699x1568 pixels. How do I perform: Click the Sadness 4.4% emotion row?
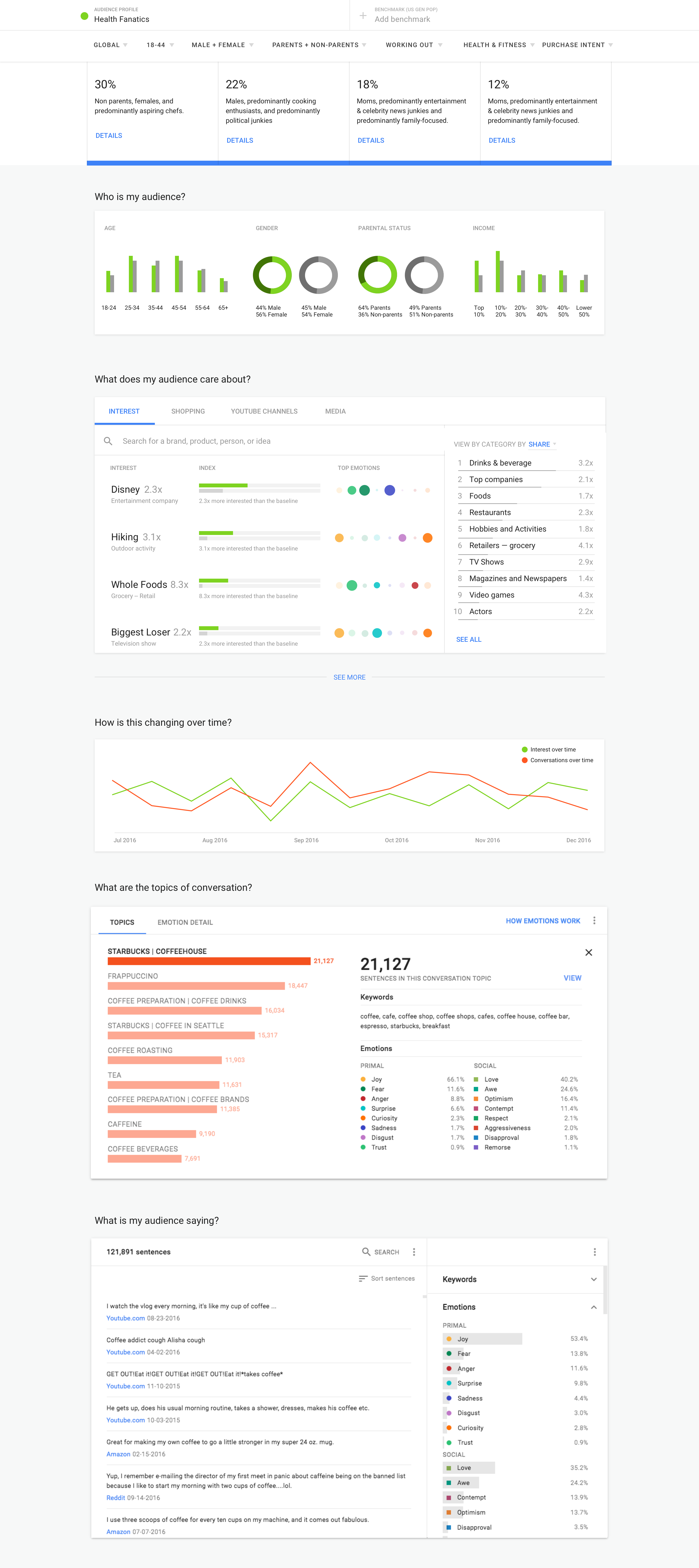516,1398
